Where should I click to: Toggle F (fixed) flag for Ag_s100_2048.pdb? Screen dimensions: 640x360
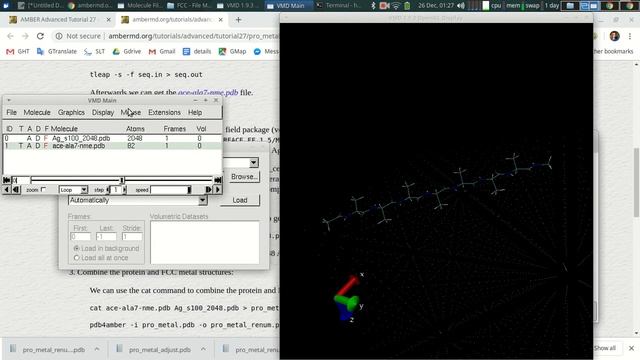coord(46,138)
